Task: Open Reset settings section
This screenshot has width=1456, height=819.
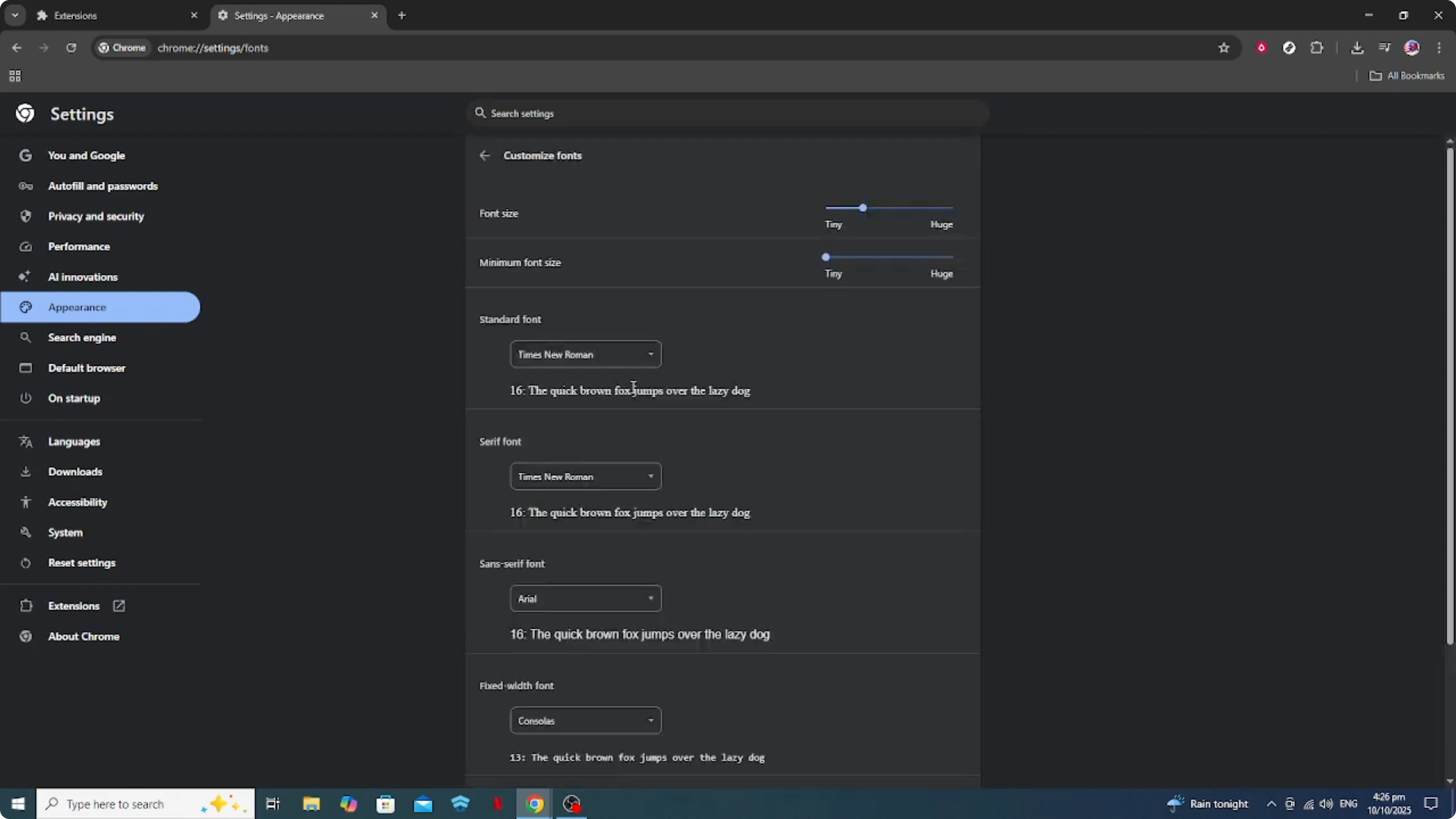Action: pos(81,563)
